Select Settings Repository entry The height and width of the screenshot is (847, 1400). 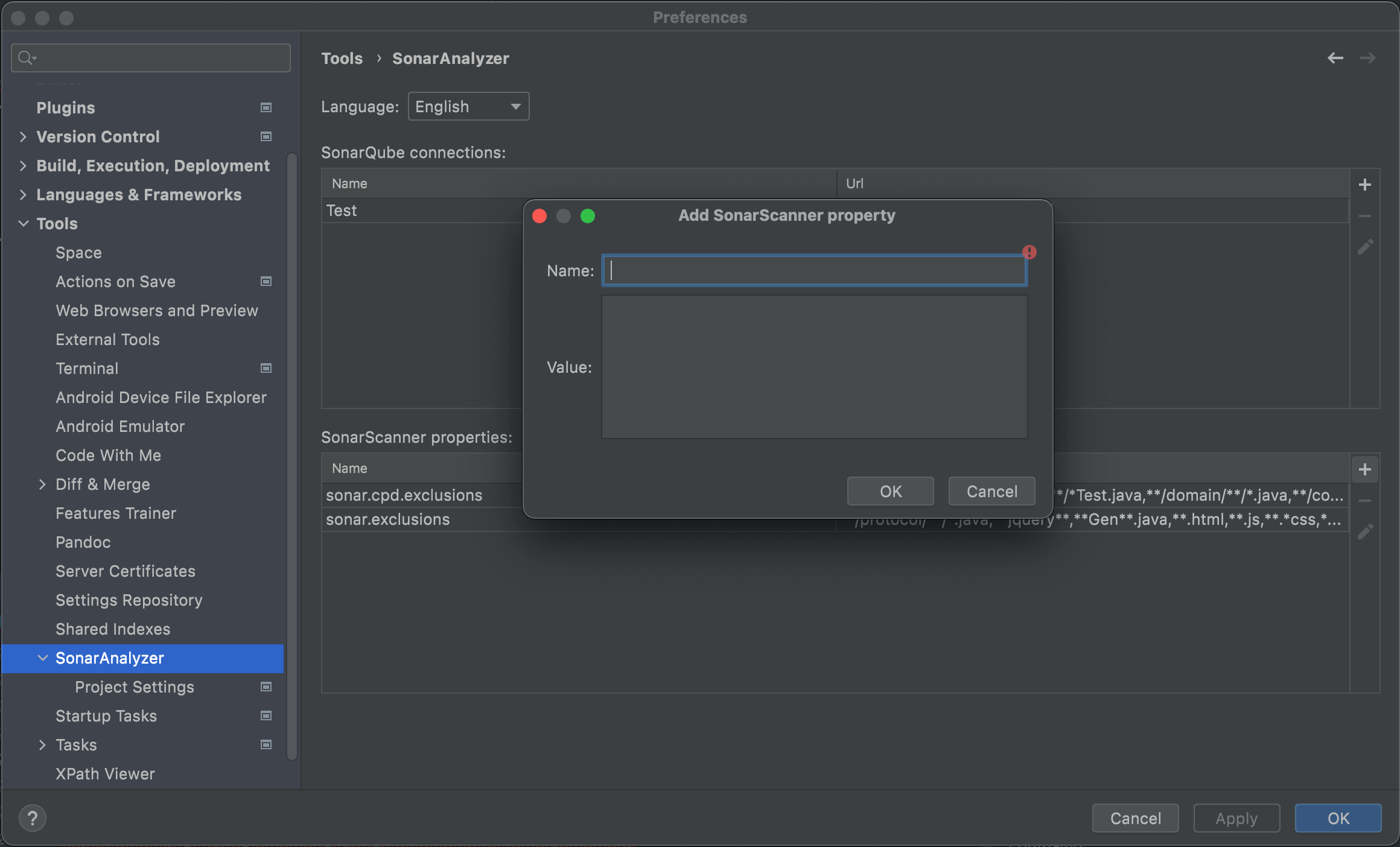tap(129, 600)
